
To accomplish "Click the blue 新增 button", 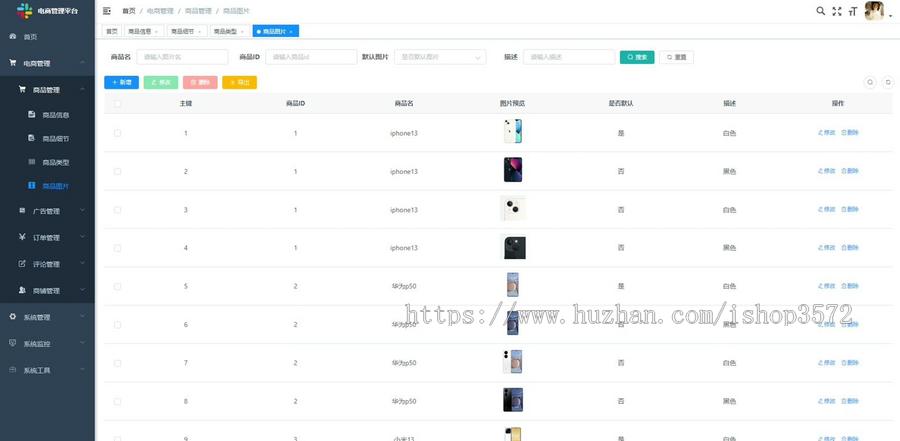I will 121,83.
